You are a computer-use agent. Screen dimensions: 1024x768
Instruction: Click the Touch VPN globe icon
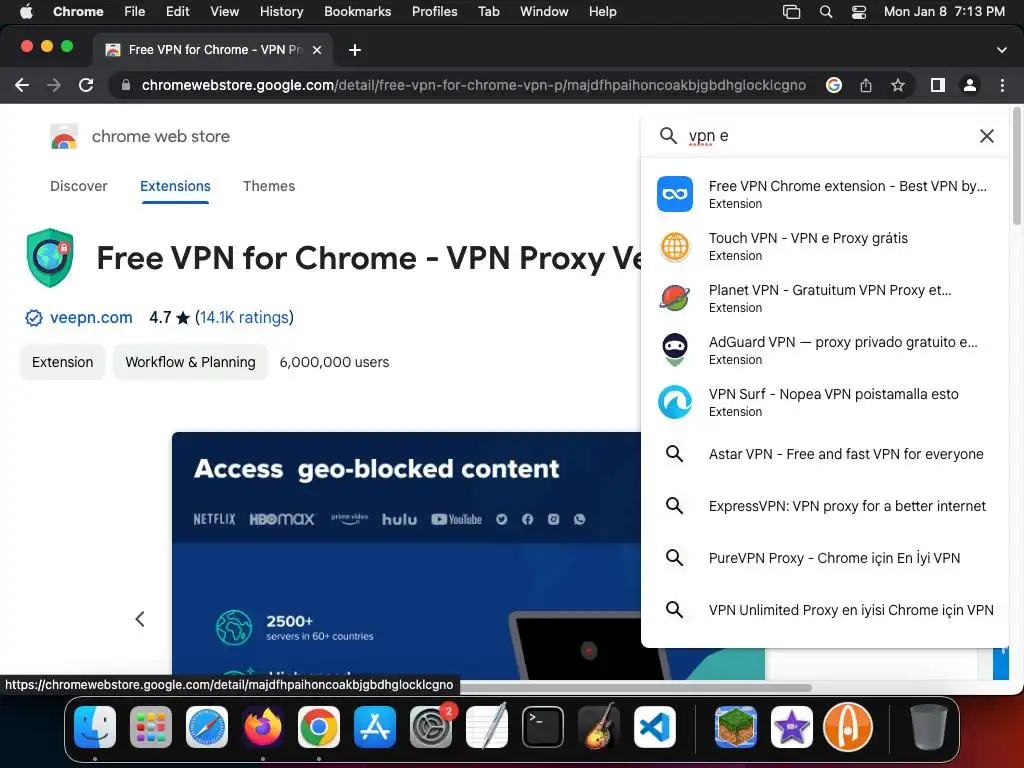675,246
